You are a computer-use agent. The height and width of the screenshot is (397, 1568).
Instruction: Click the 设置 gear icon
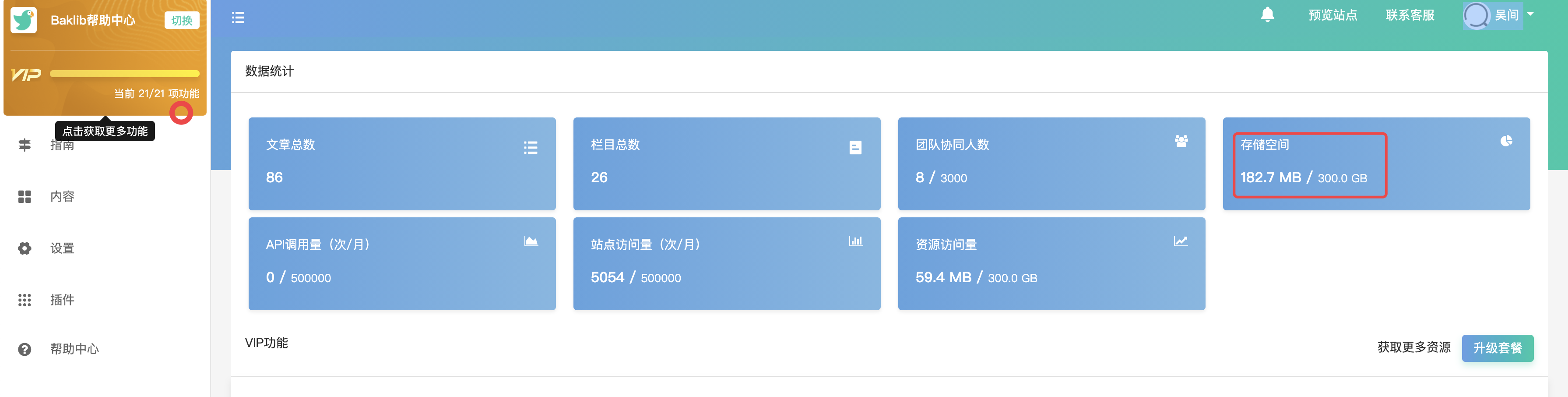coord(25,248)
